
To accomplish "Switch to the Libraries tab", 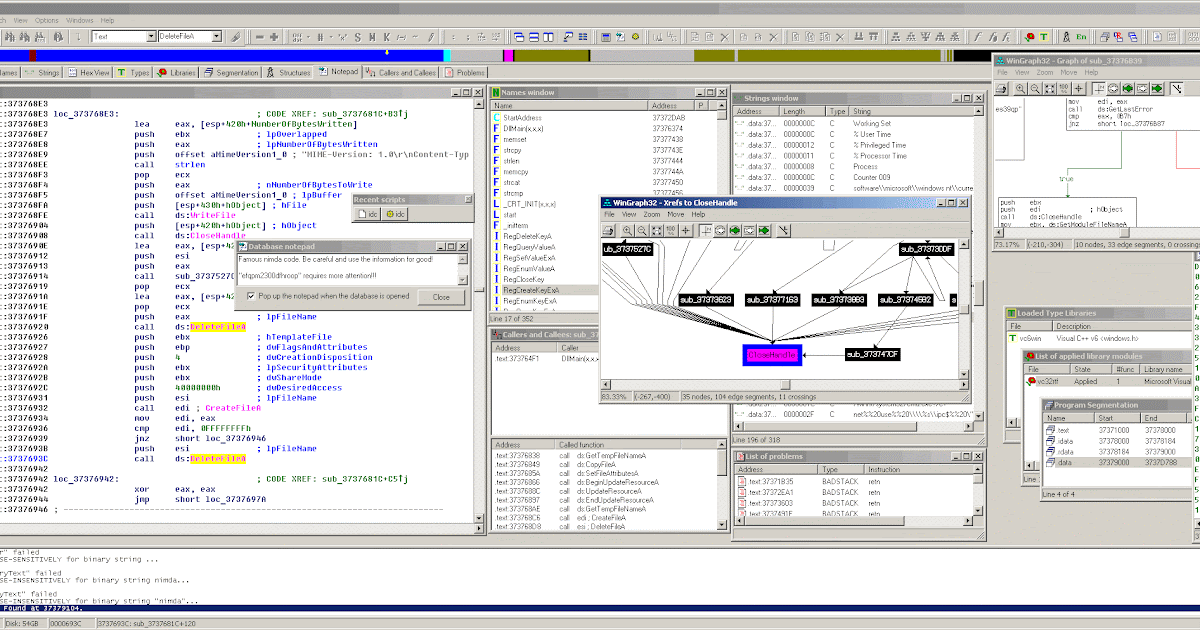I will [176, 72].
